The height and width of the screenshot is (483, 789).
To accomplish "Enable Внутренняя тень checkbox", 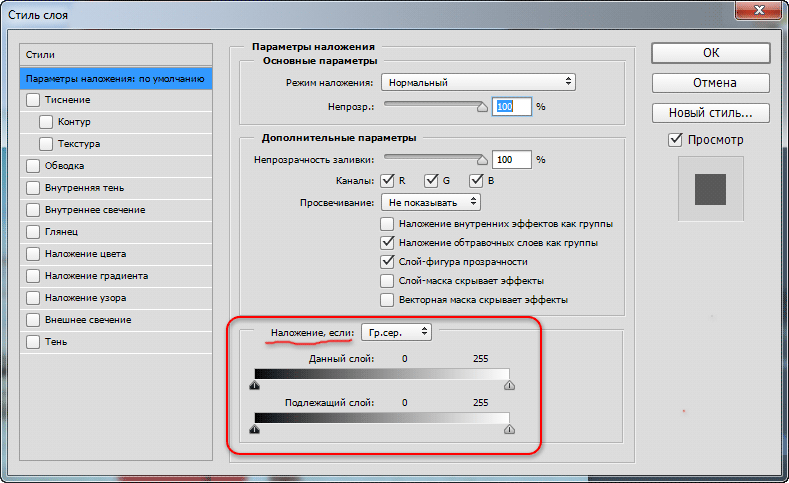I will [33, 188].
